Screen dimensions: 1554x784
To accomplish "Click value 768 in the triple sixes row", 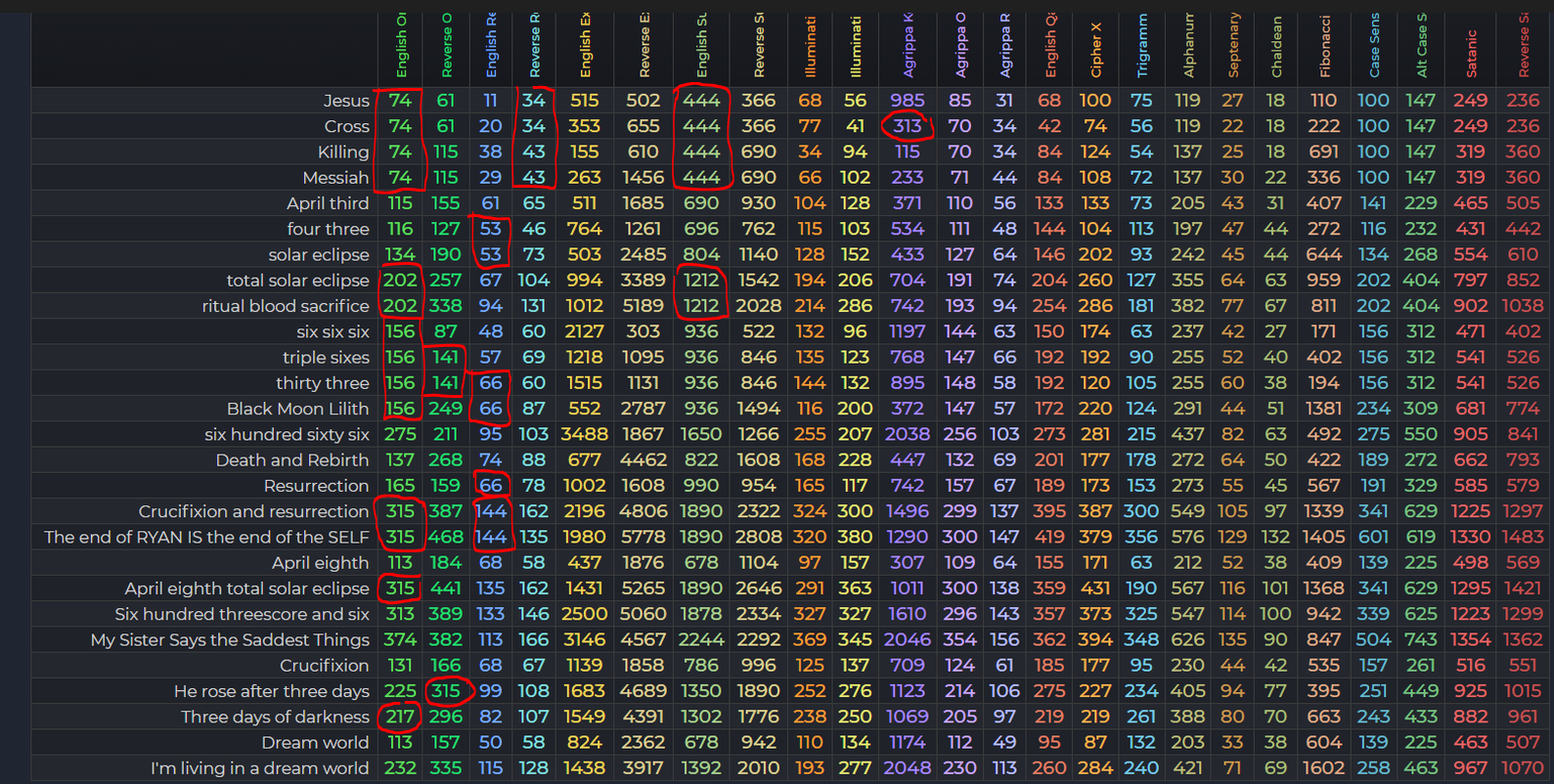I will point(908,358).
